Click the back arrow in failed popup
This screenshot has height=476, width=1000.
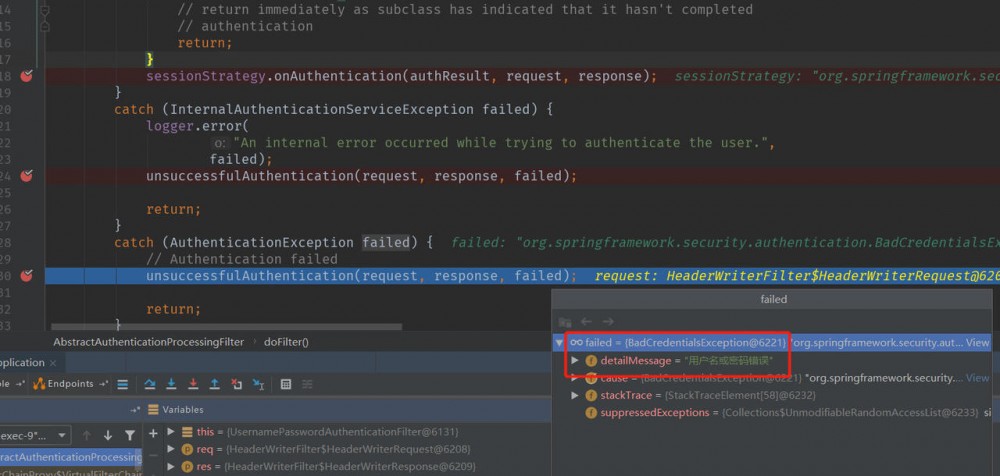click(x=587, y=322)
